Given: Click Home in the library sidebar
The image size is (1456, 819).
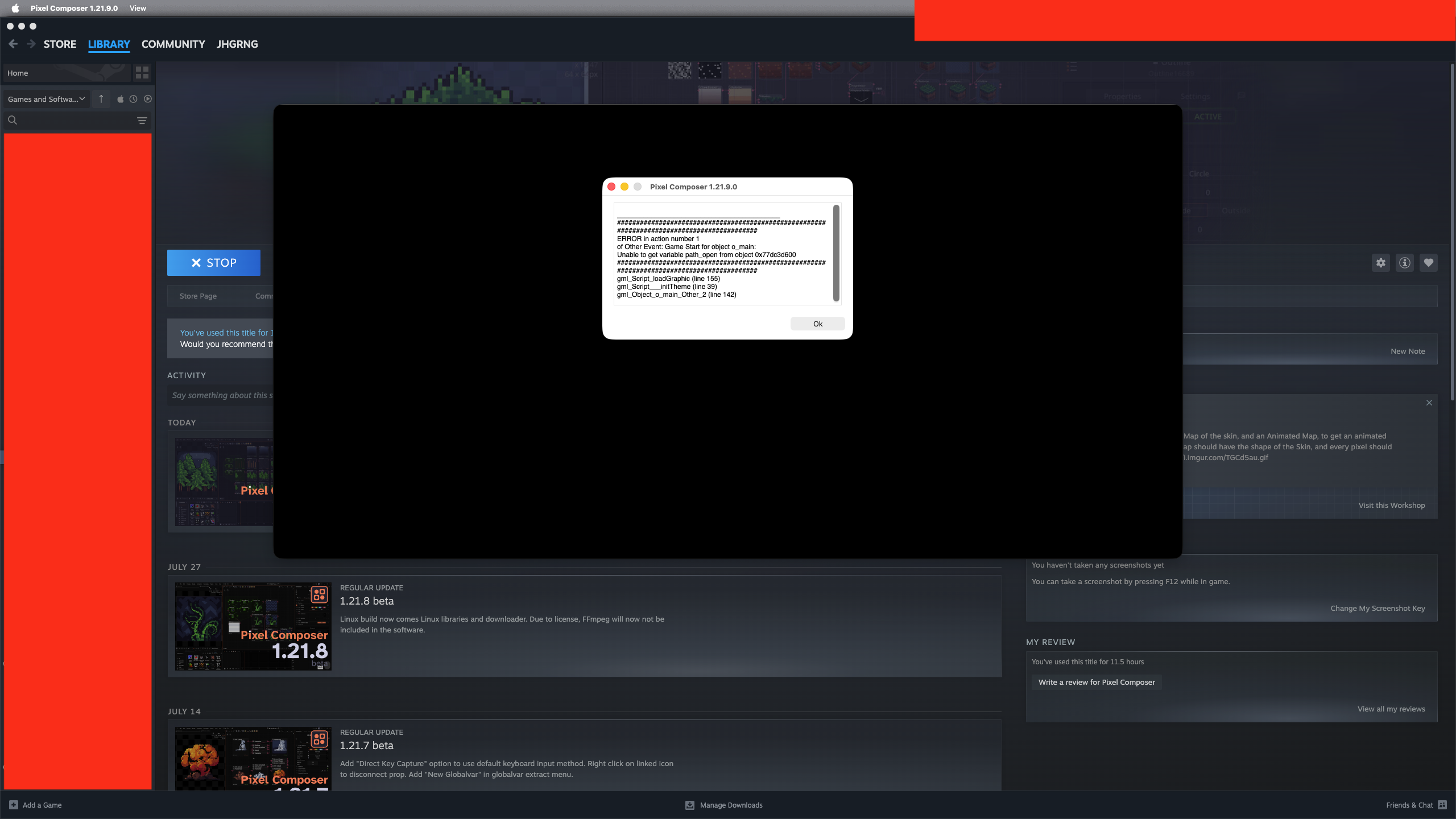Looking at the screenshot, I should coord(67,73).
